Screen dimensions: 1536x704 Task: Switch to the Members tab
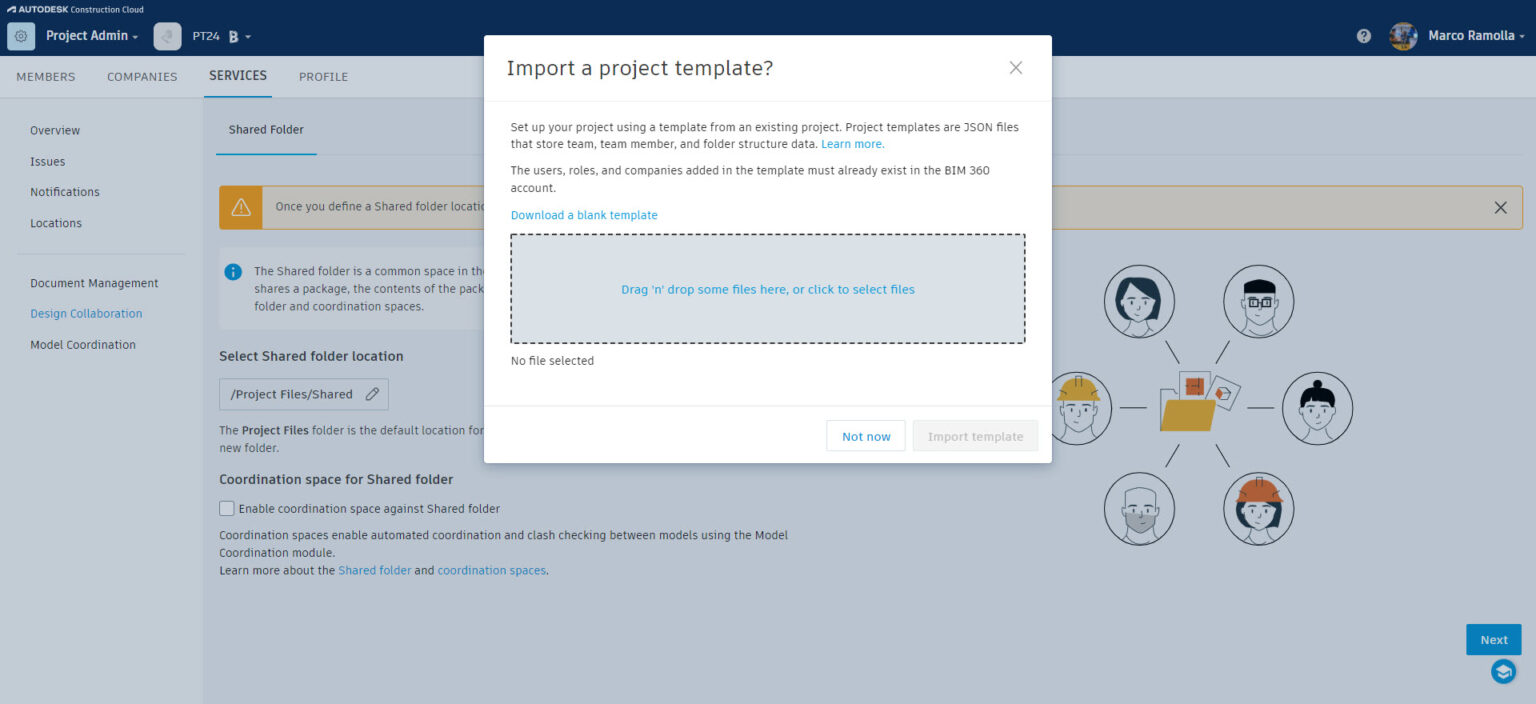click(46, 77)
